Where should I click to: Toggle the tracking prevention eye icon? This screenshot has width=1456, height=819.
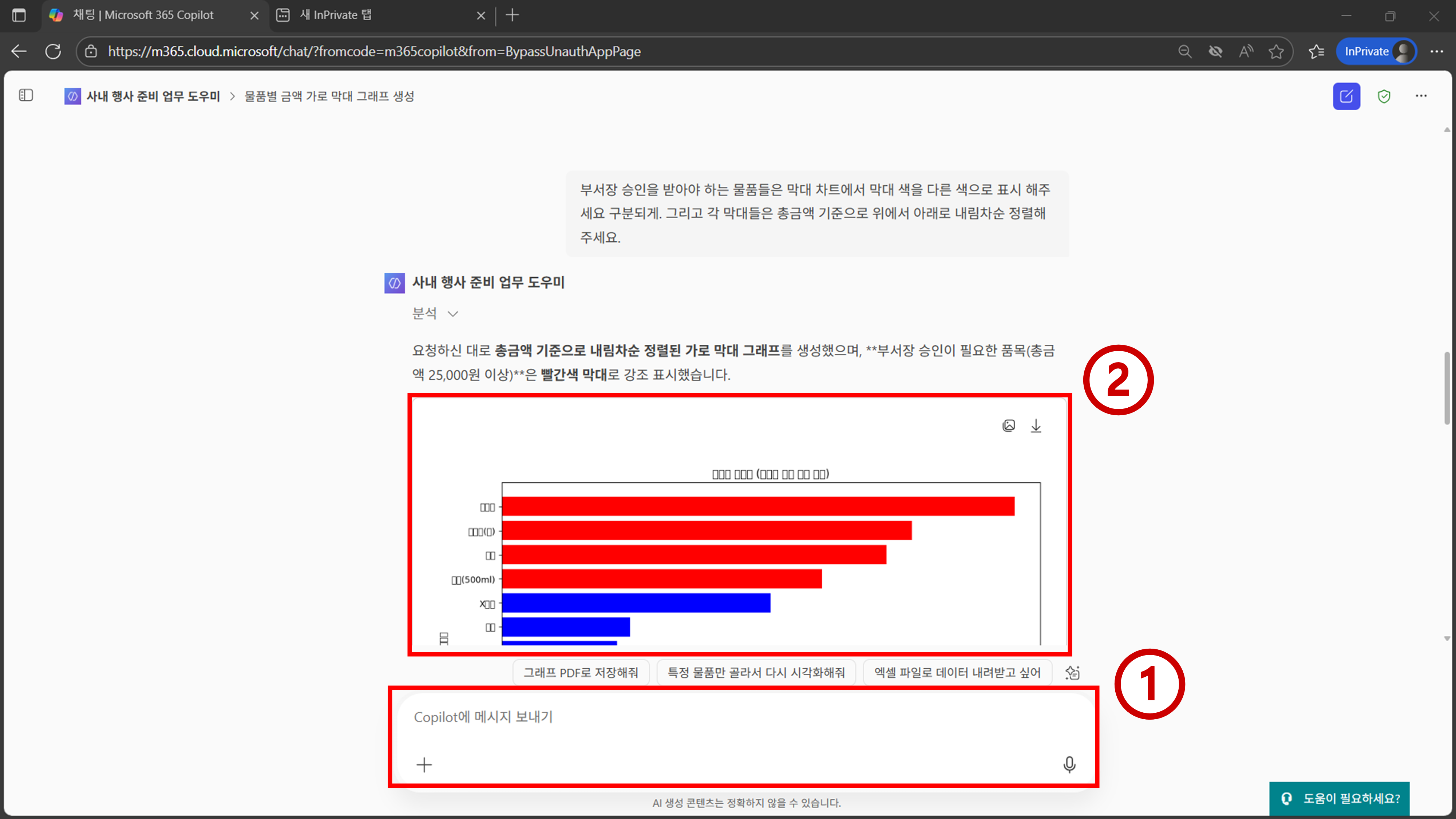coord(1215,51)
